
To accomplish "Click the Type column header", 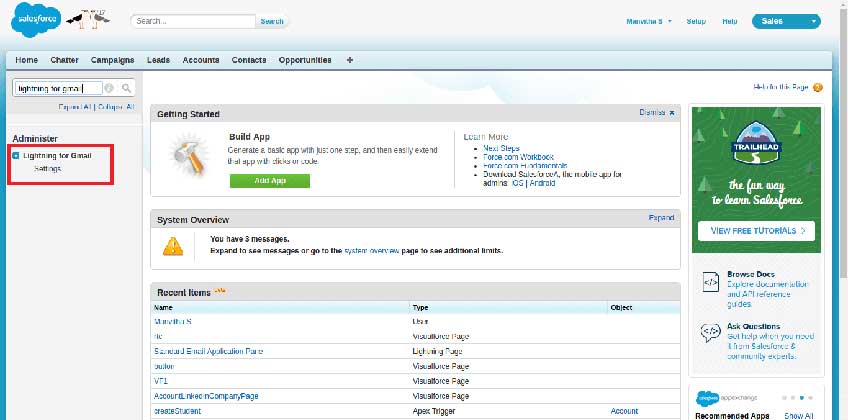I will point(420,308).
